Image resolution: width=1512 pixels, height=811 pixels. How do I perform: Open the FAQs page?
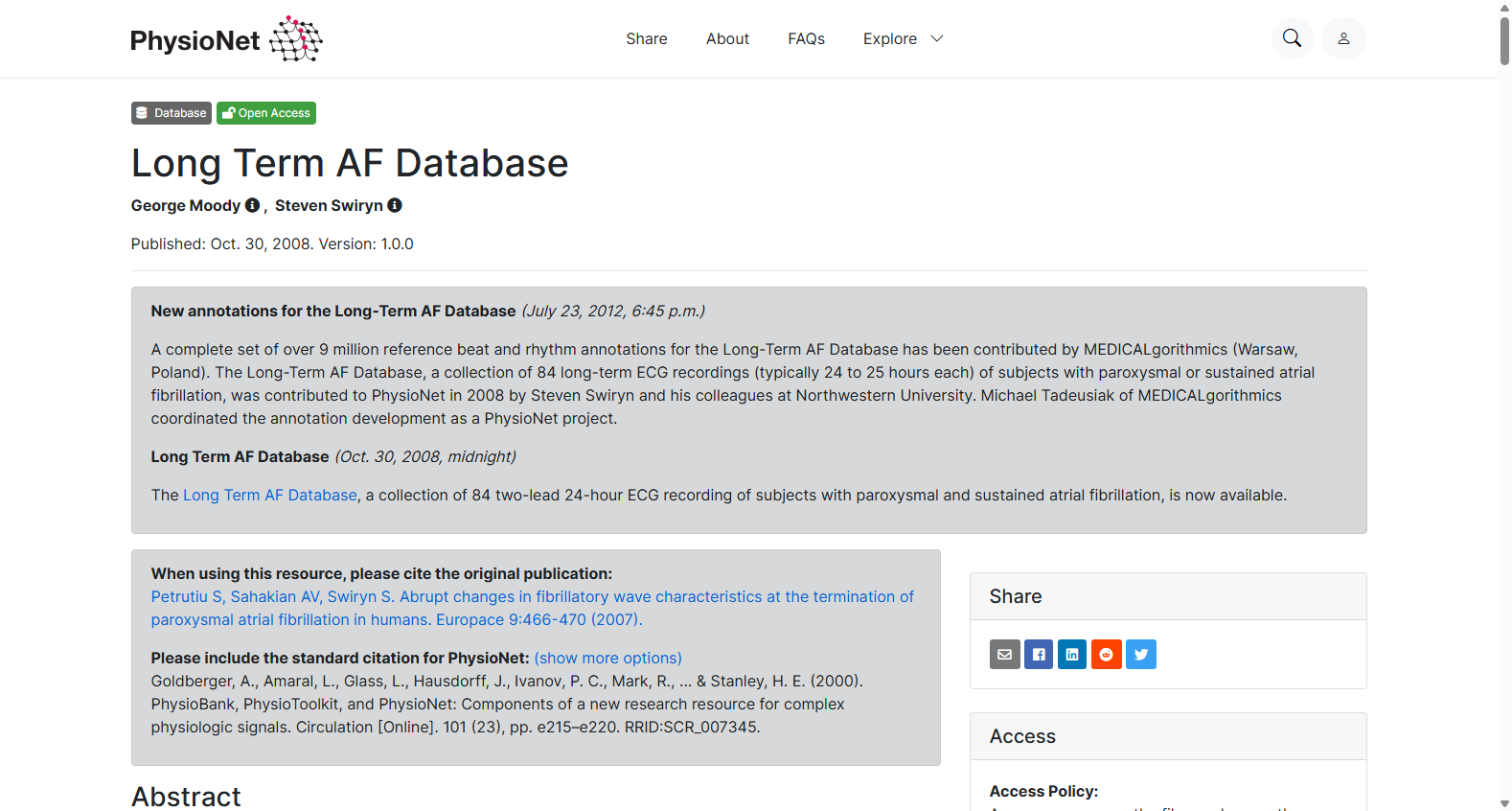(806, 38)
